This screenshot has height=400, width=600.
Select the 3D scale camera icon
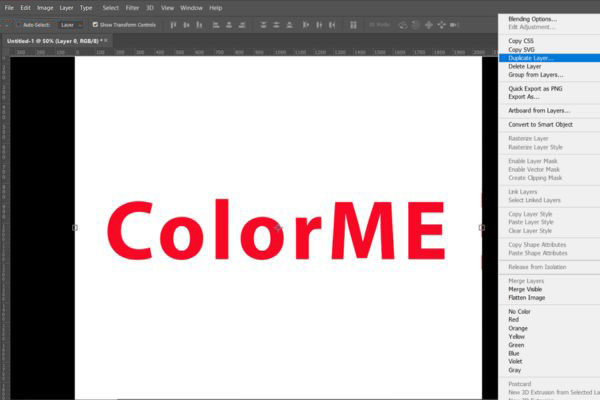(454, 25)
